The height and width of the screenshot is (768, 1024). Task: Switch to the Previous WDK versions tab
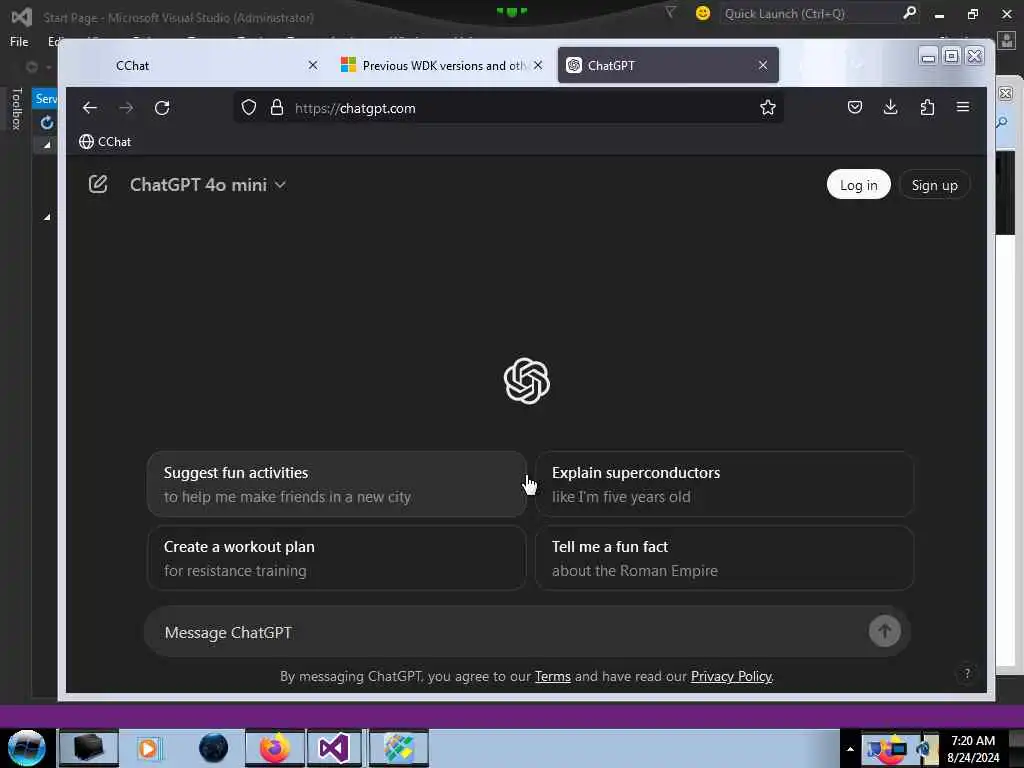(x=442, y=65)
